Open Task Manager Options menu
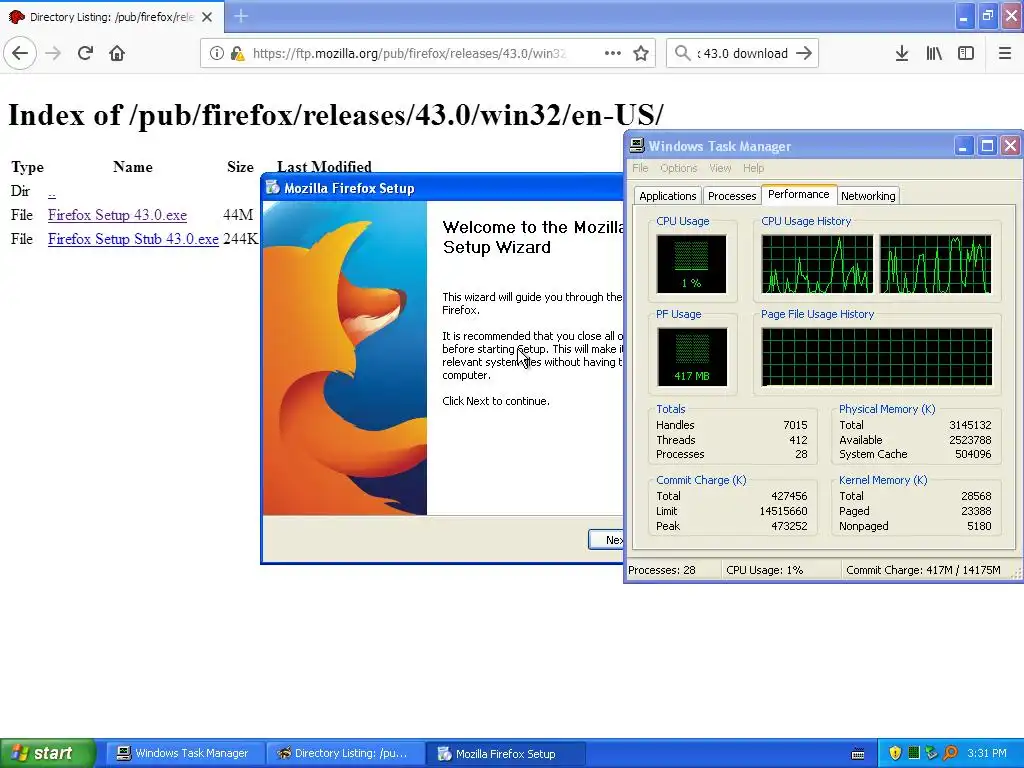The height and width of the screenshot is (768, 1024). tap(679, 168)
